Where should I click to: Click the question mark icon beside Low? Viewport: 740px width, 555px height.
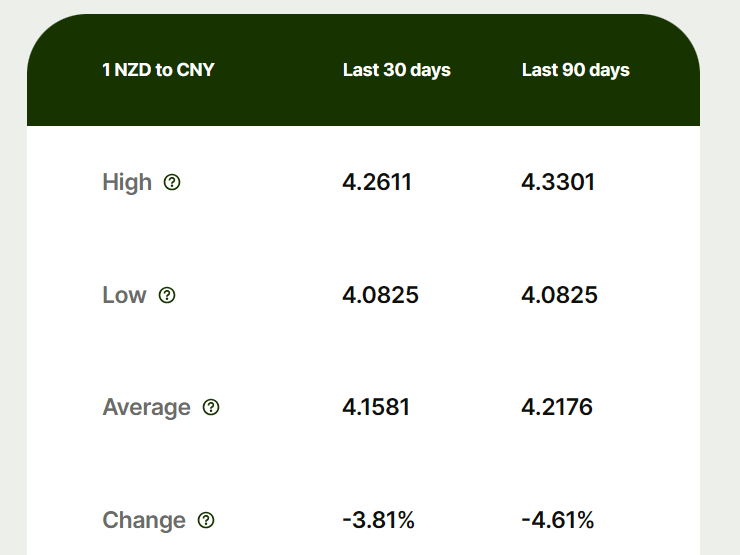167,295
